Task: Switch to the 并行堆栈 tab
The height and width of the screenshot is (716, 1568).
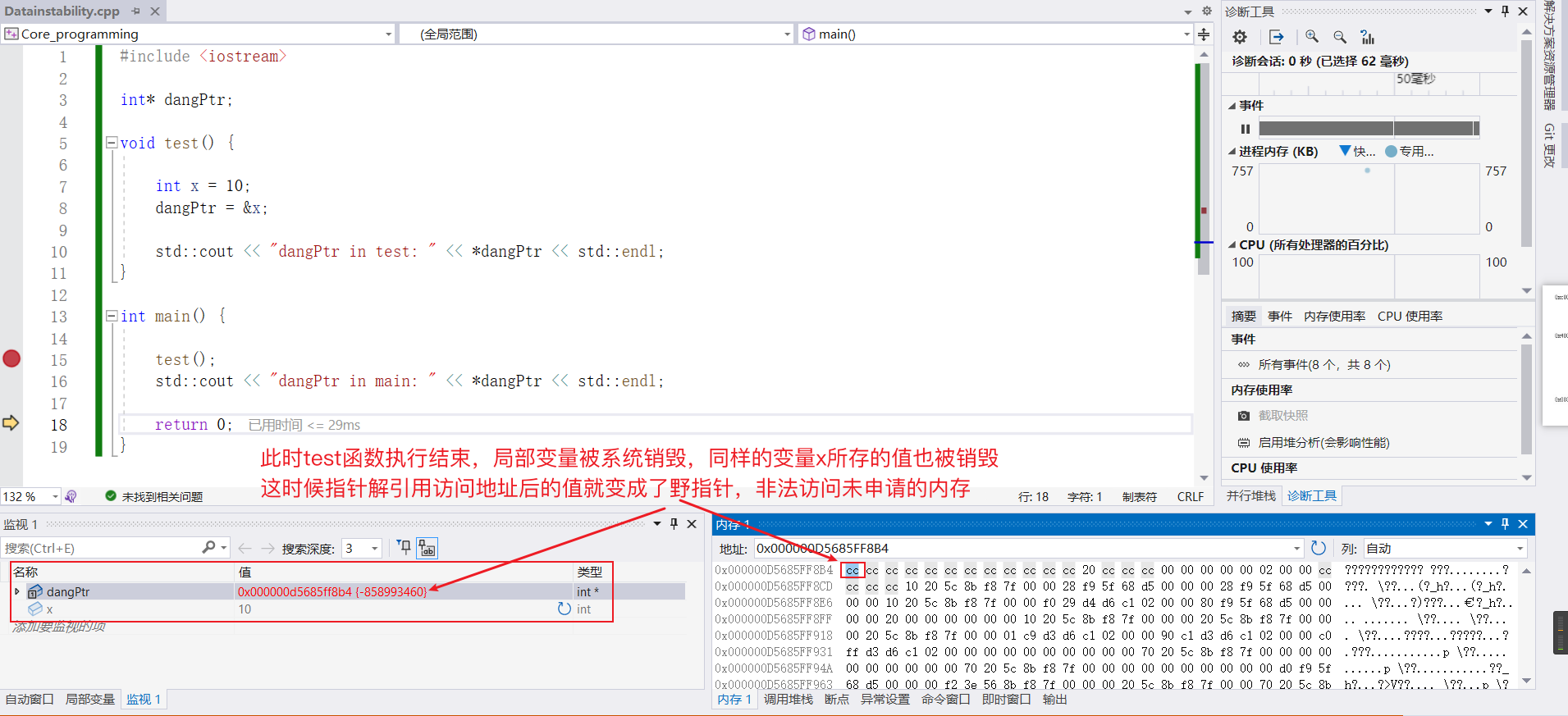Action: tap(1251, 496)
